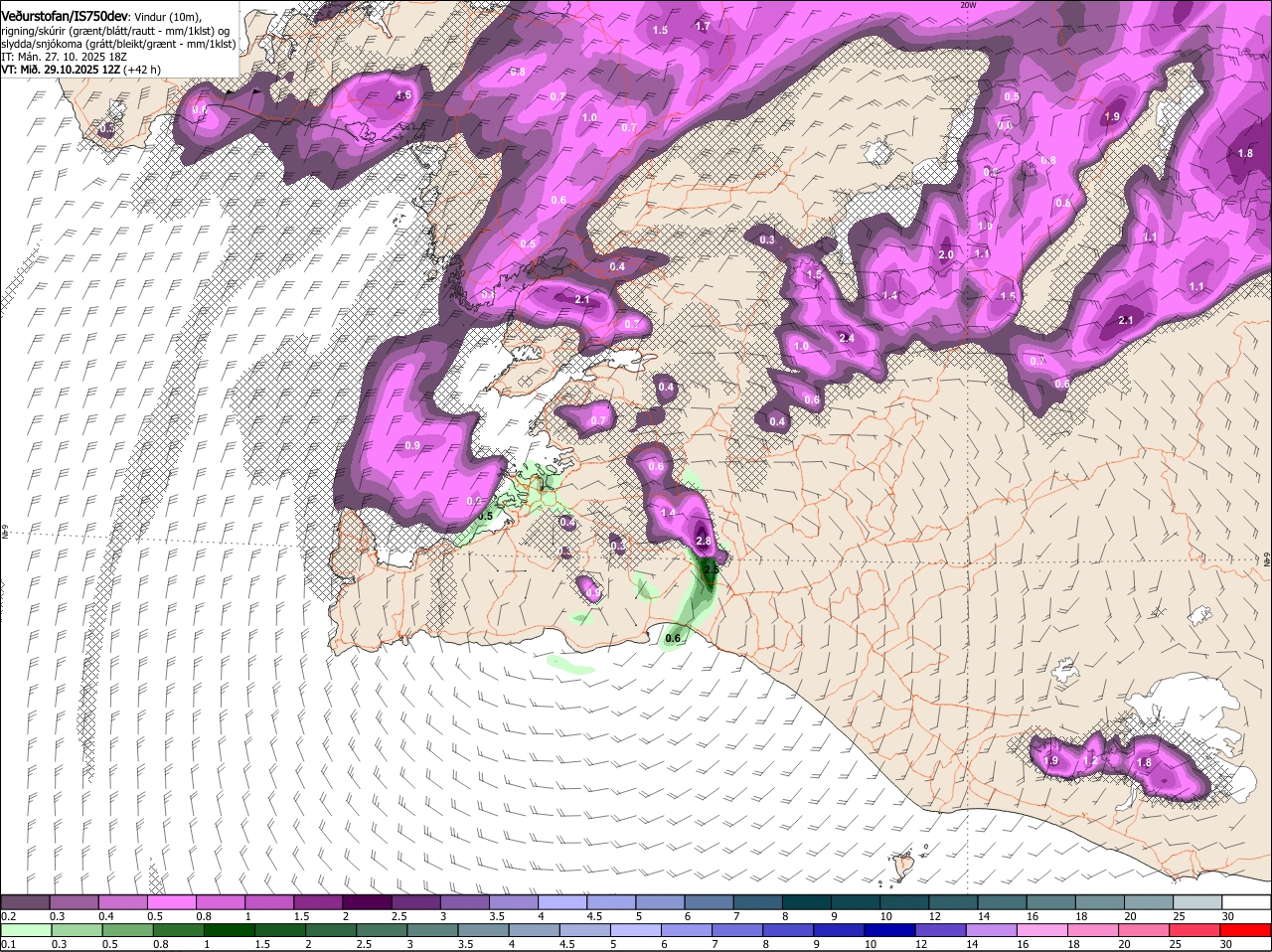This screenshot has height=952, width=1272.
Task: Select the 0.2–0.3 swatch in the upper legend row
Action: coord(25,901)
